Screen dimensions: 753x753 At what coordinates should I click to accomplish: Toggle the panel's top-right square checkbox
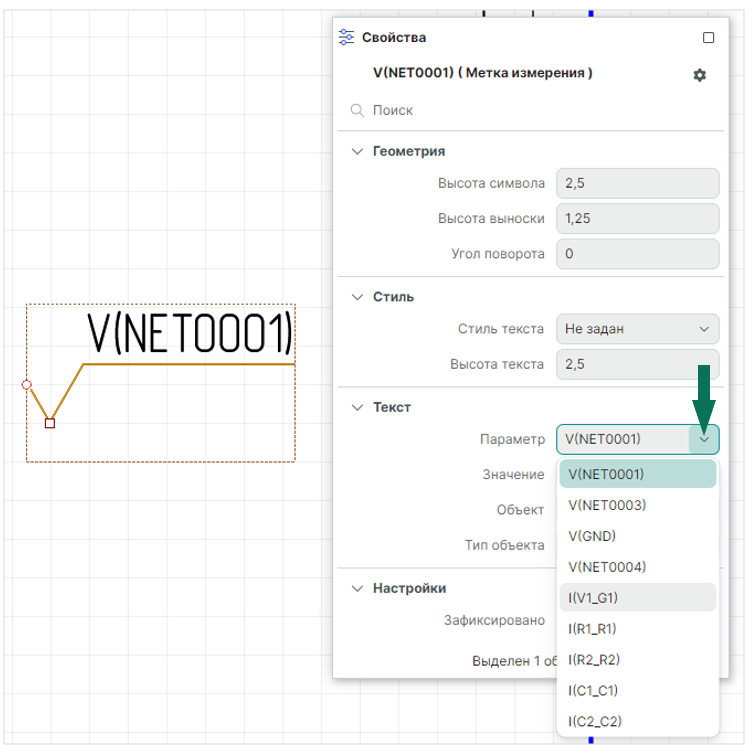[x=709, y=38]
